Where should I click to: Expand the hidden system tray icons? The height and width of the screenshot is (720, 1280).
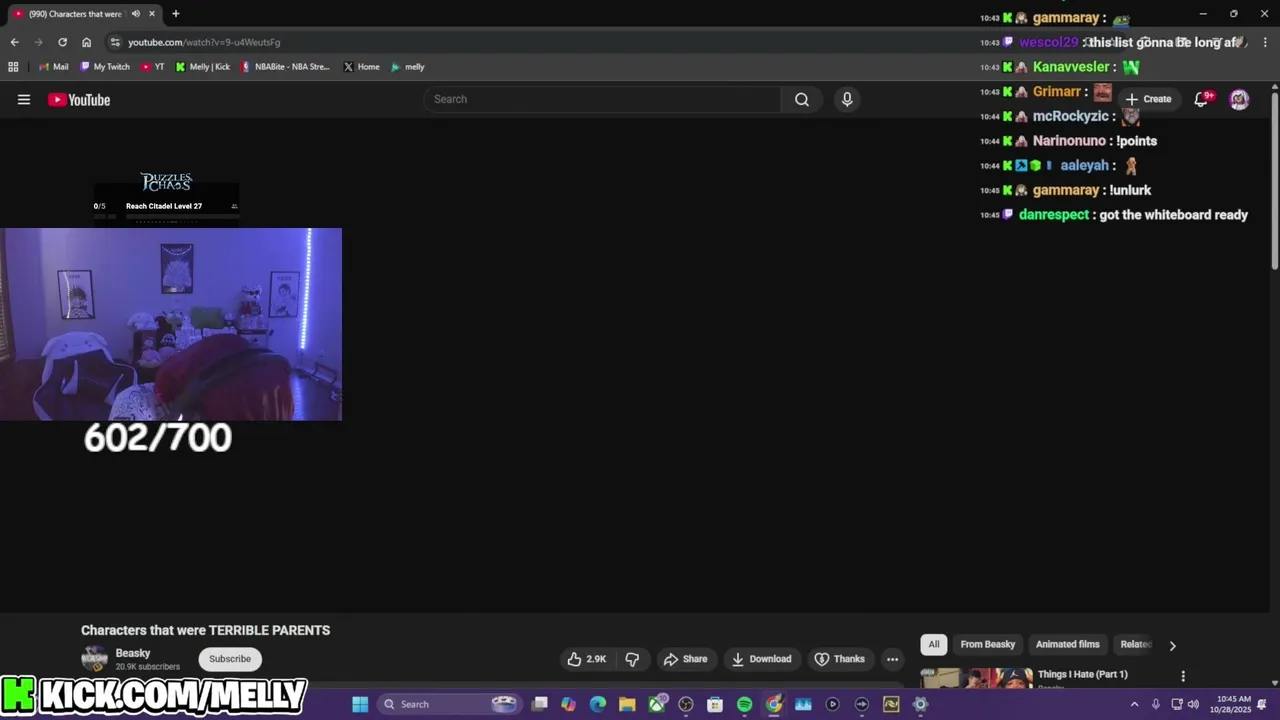point(1134,704)
